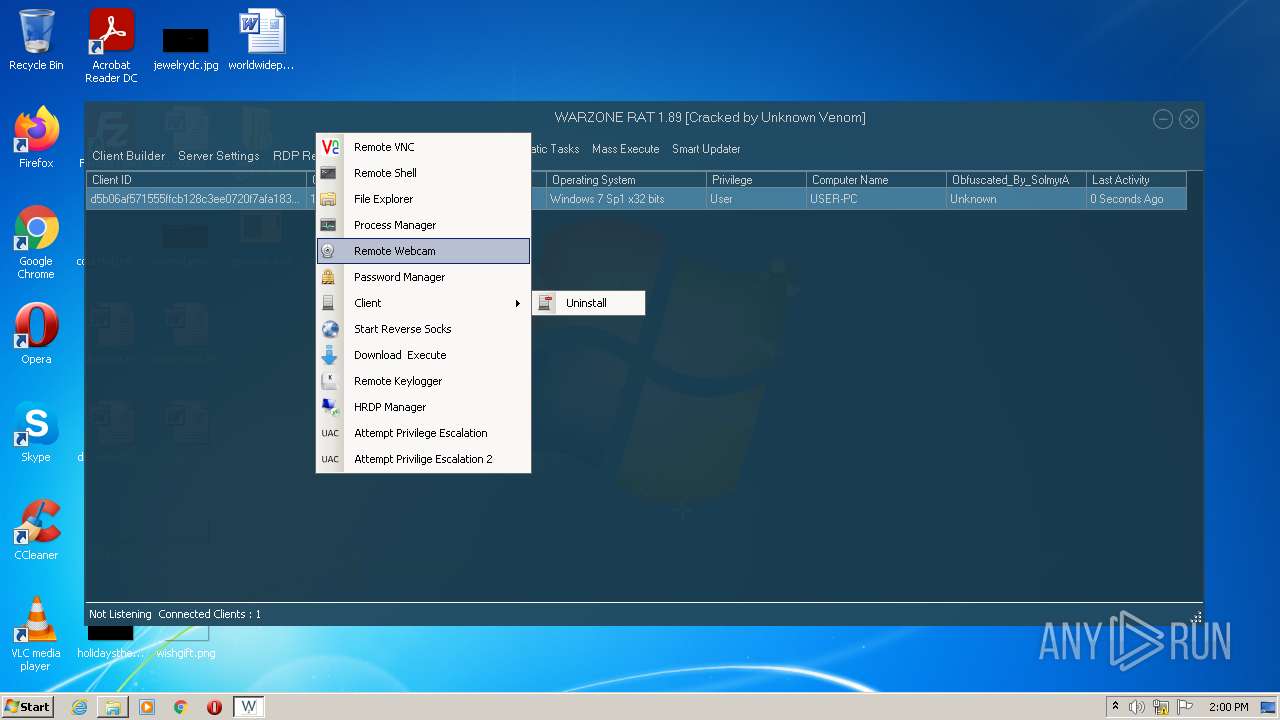Image resolution: width=1280 pixels, height=720 pixels.
Task: Open the Client Builder tab
Action: pyautogui.click(x=129, y=156)
